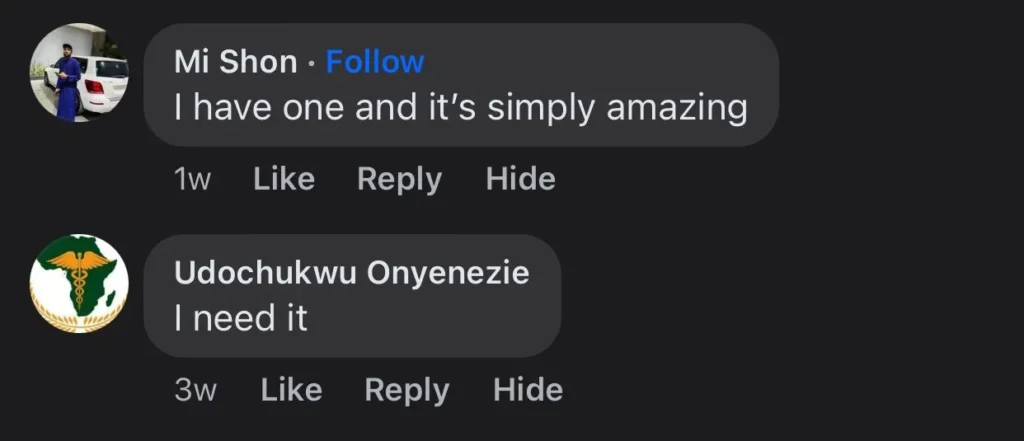
Task: Like Mi Shon's comment
Action: point(284,179)
